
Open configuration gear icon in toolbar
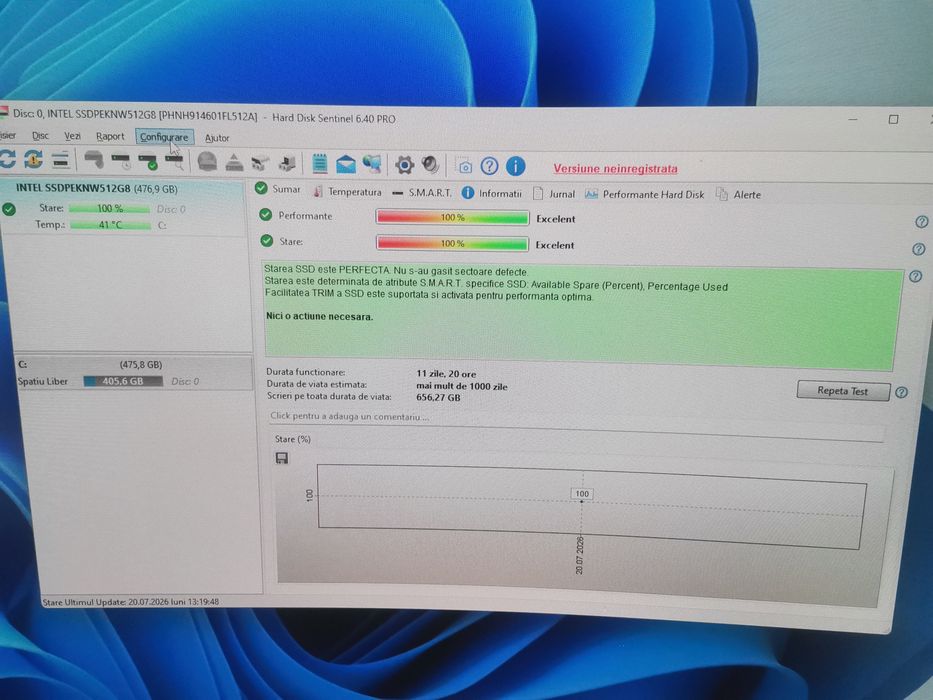[404, 165]
